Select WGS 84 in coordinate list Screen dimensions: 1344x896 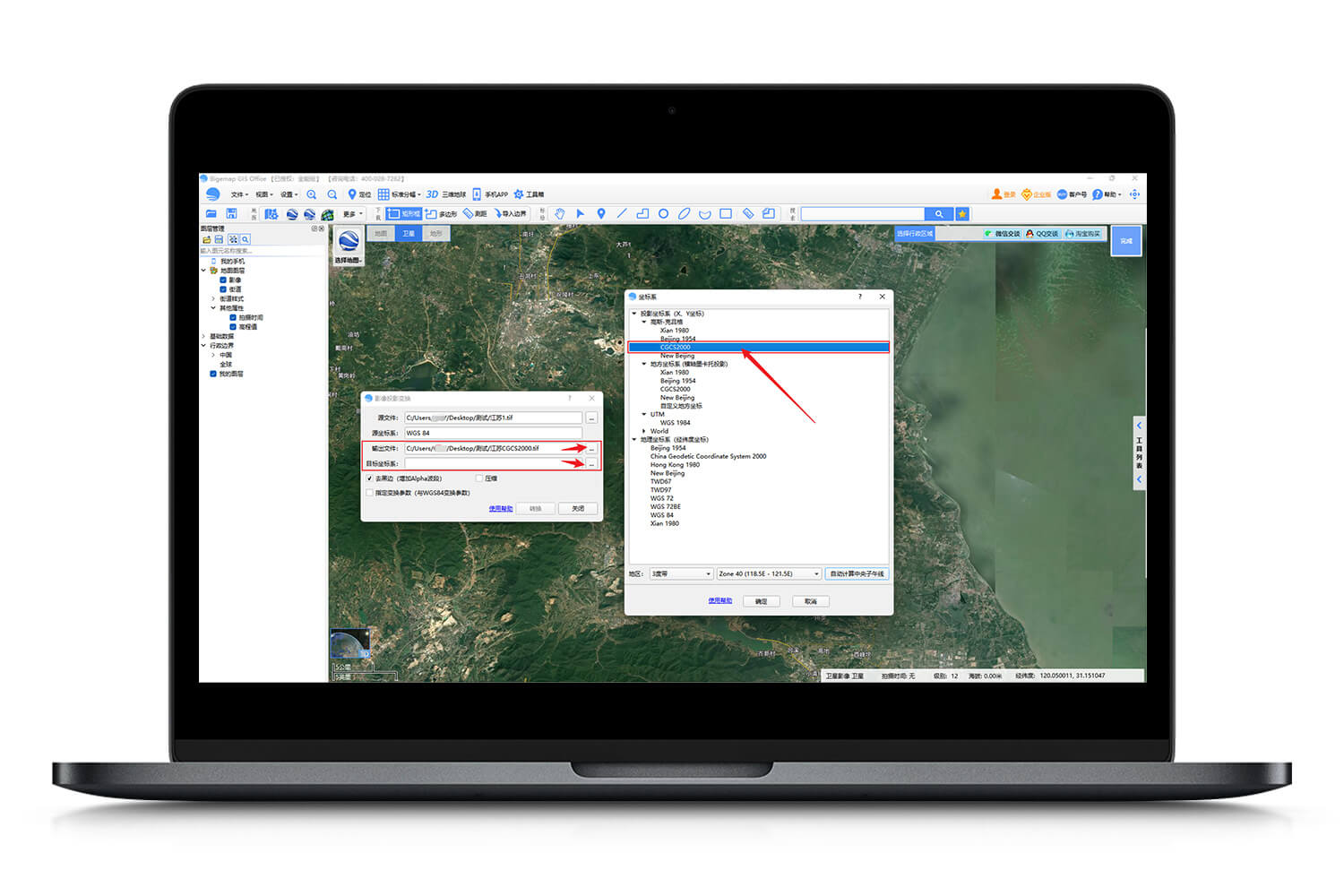pyautogui.click(x=662, y=515)
